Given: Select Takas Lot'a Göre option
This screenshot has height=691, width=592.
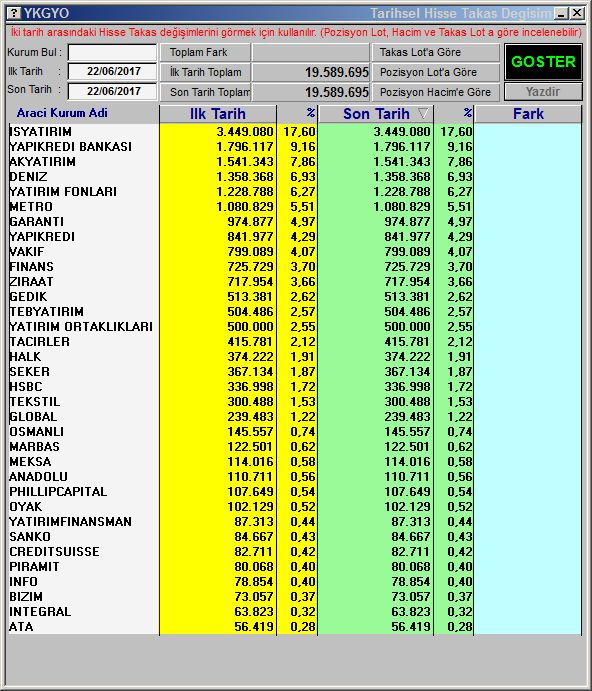Looking at the screenshot, I should [436, 52].
